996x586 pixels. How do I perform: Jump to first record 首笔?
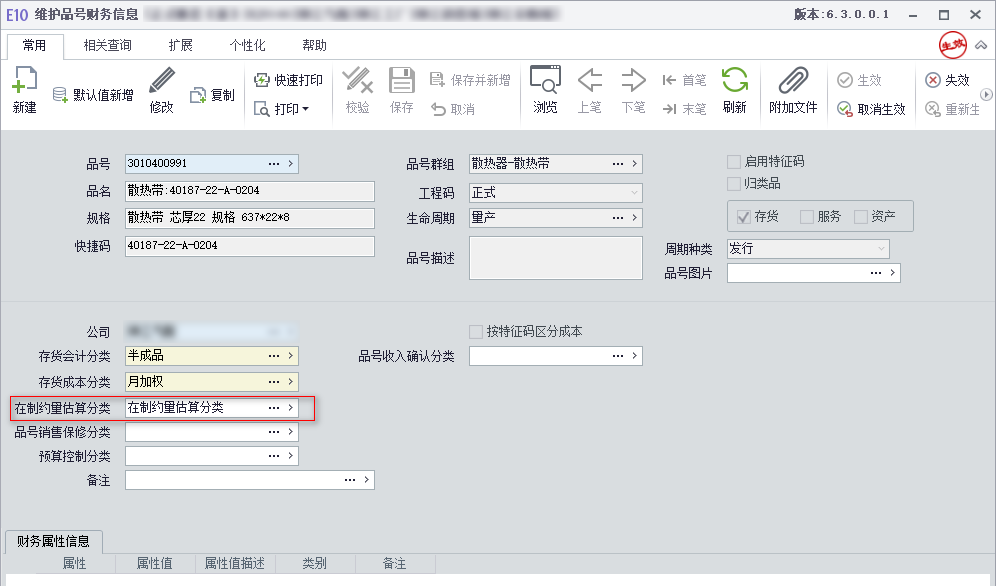pyautogui.click(x=684, y=80)
